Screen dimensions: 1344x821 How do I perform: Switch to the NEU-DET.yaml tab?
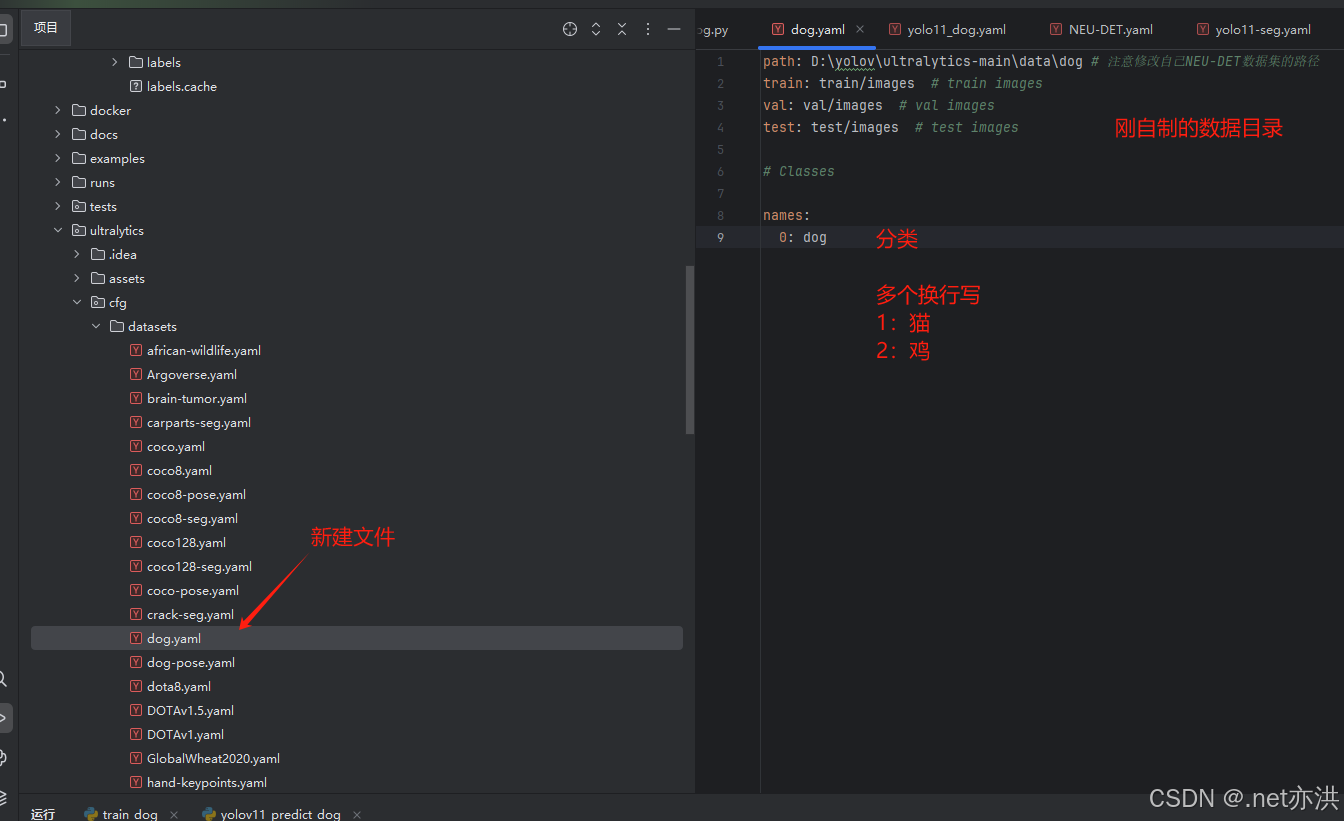tap(1110, 29)
